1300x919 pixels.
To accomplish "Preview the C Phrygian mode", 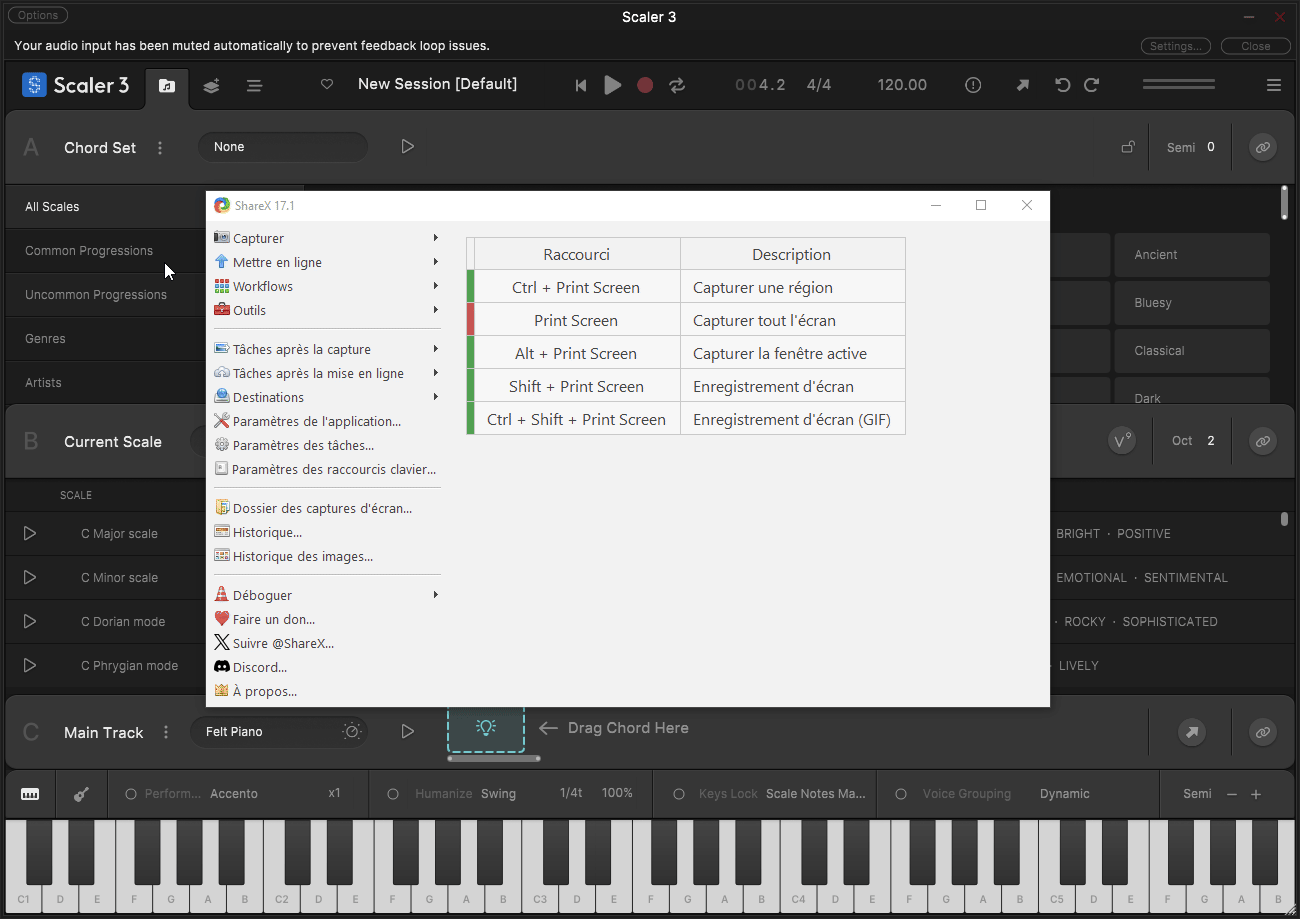I will pyautogui.click(x=30, y=666).
